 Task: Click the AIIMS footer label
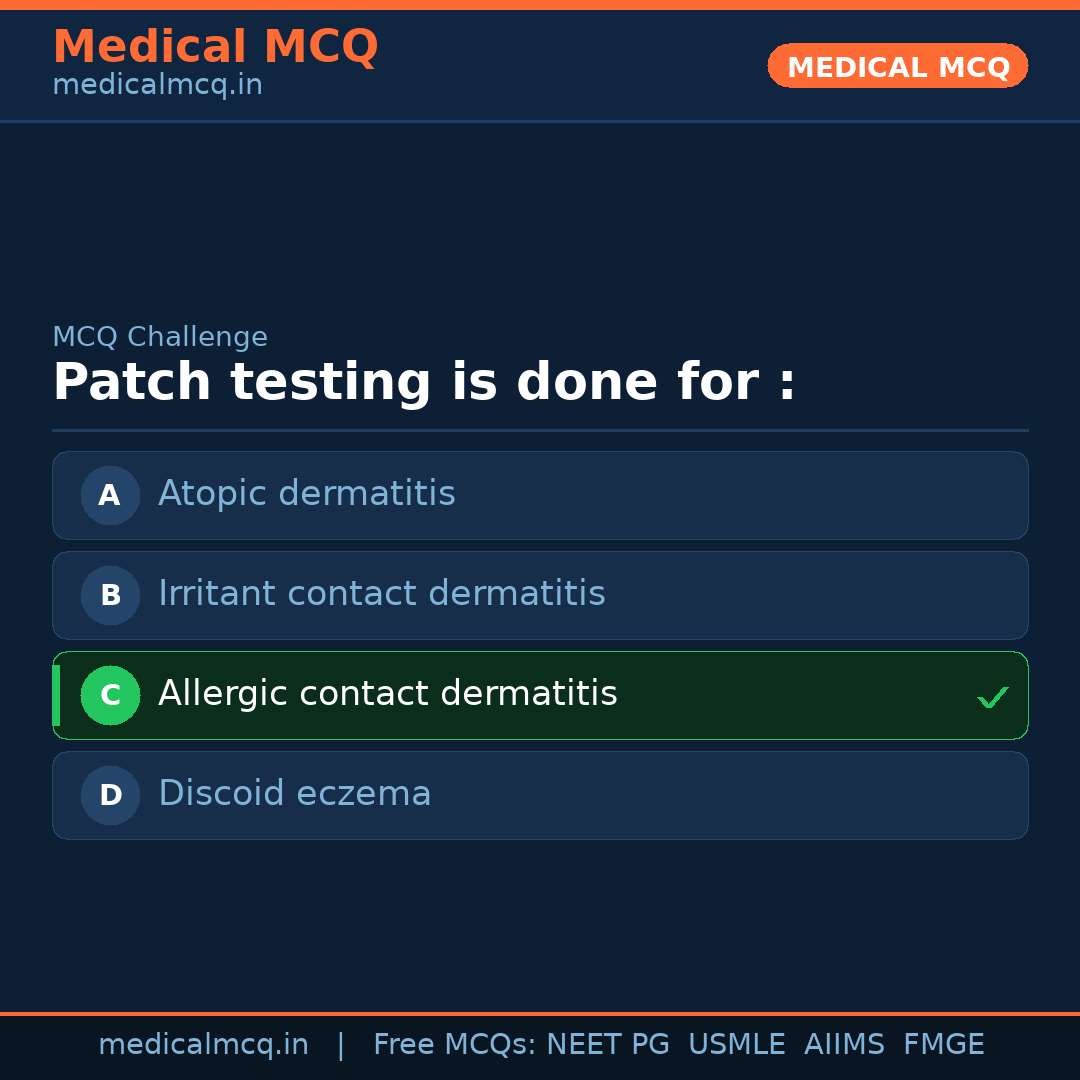[x=844, y=1045]
